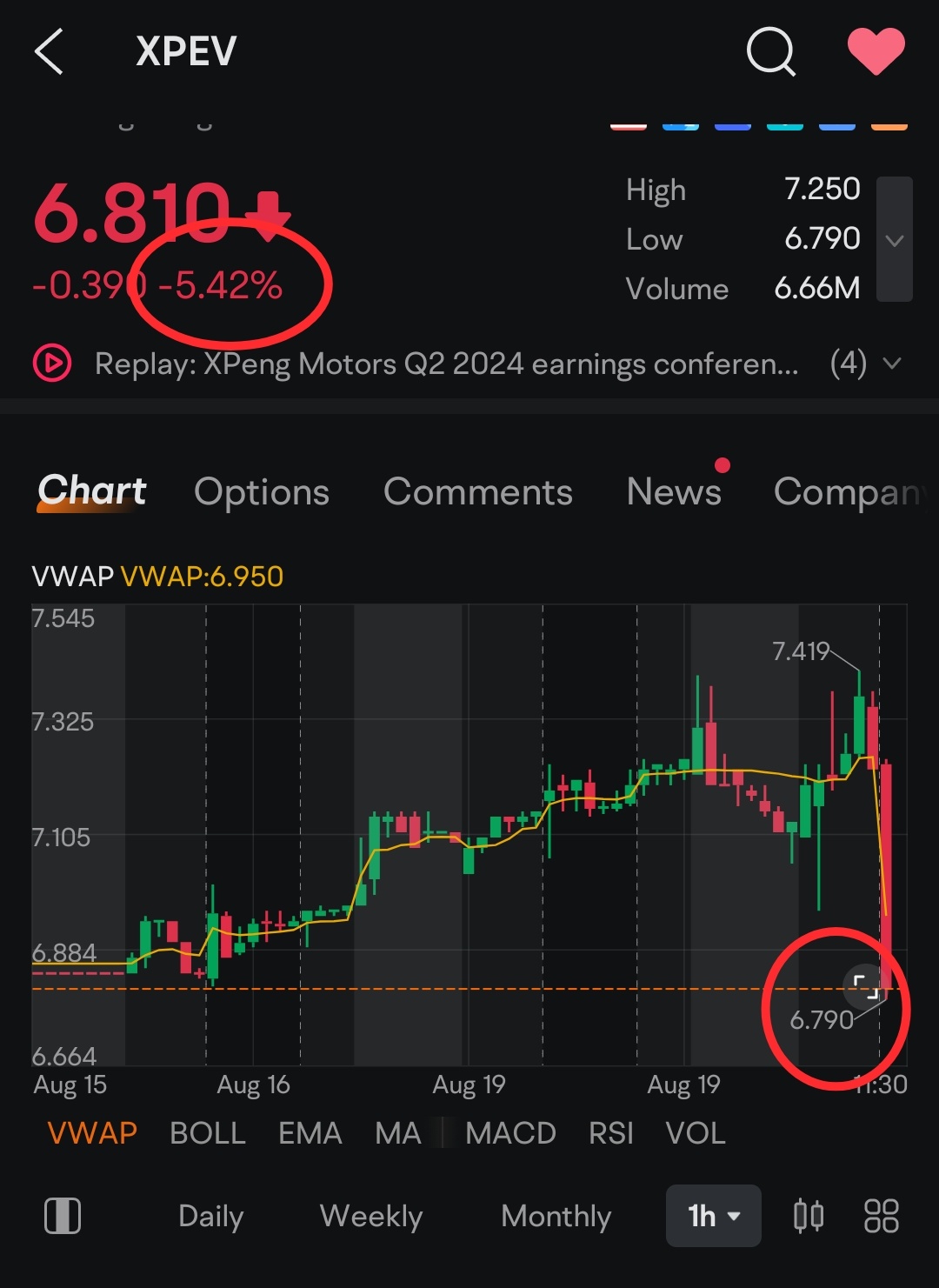The width and height of the screenshot is (939, 1288).
Task: Tap the Low 6.790 value
Action: 822,238
